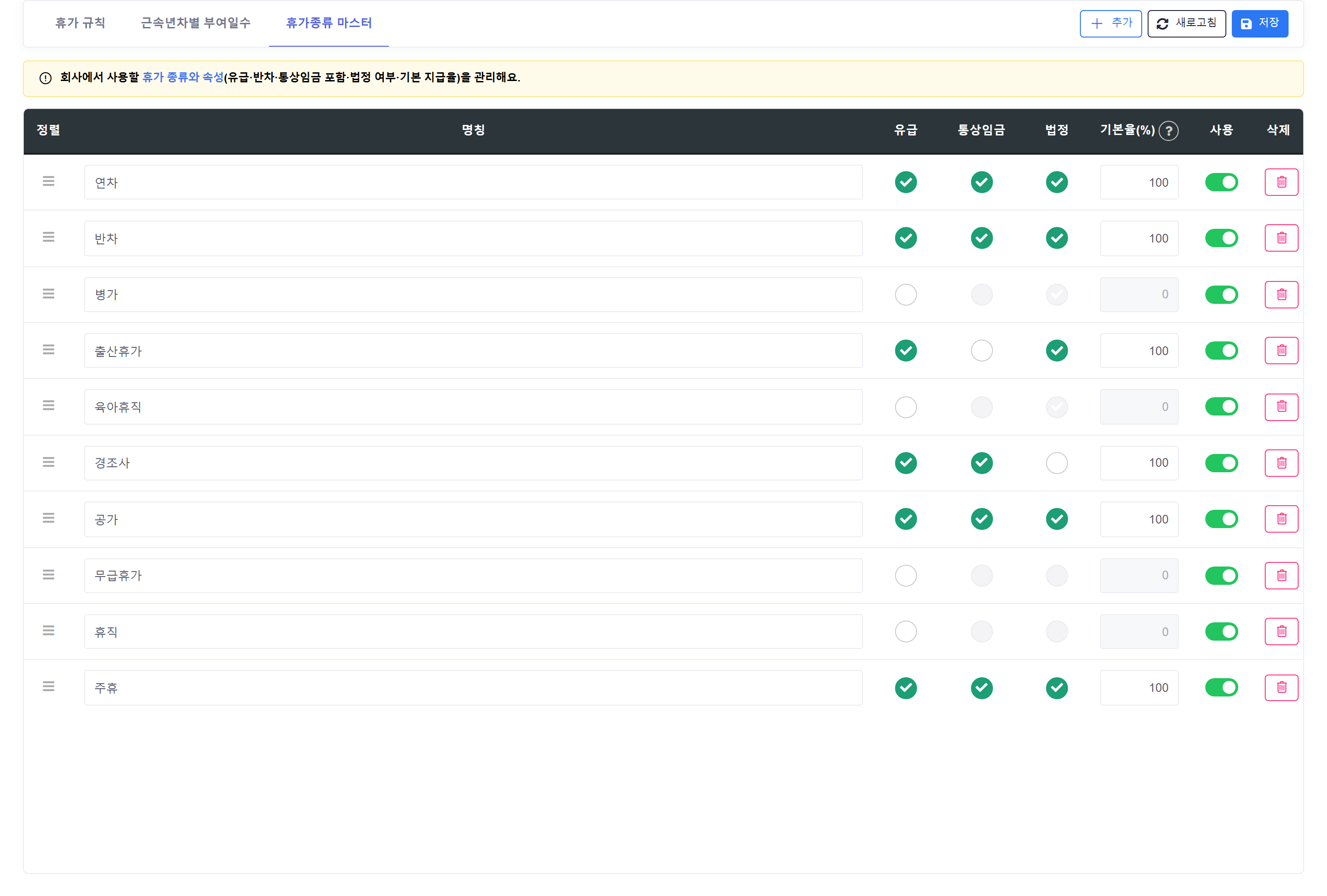Screen dimensions: 1327x896
Task: Enable 통상임금 for 출산휴가
Action: [982, 351]
